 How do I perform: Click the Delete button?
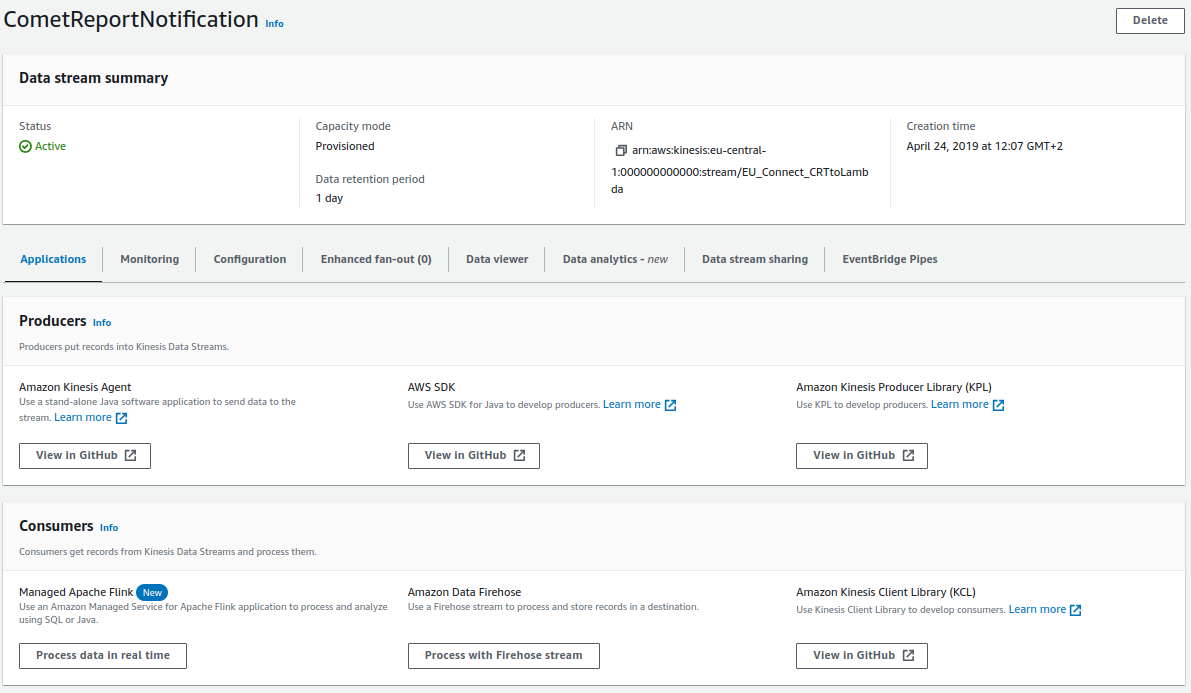(x=1150, y=21)
